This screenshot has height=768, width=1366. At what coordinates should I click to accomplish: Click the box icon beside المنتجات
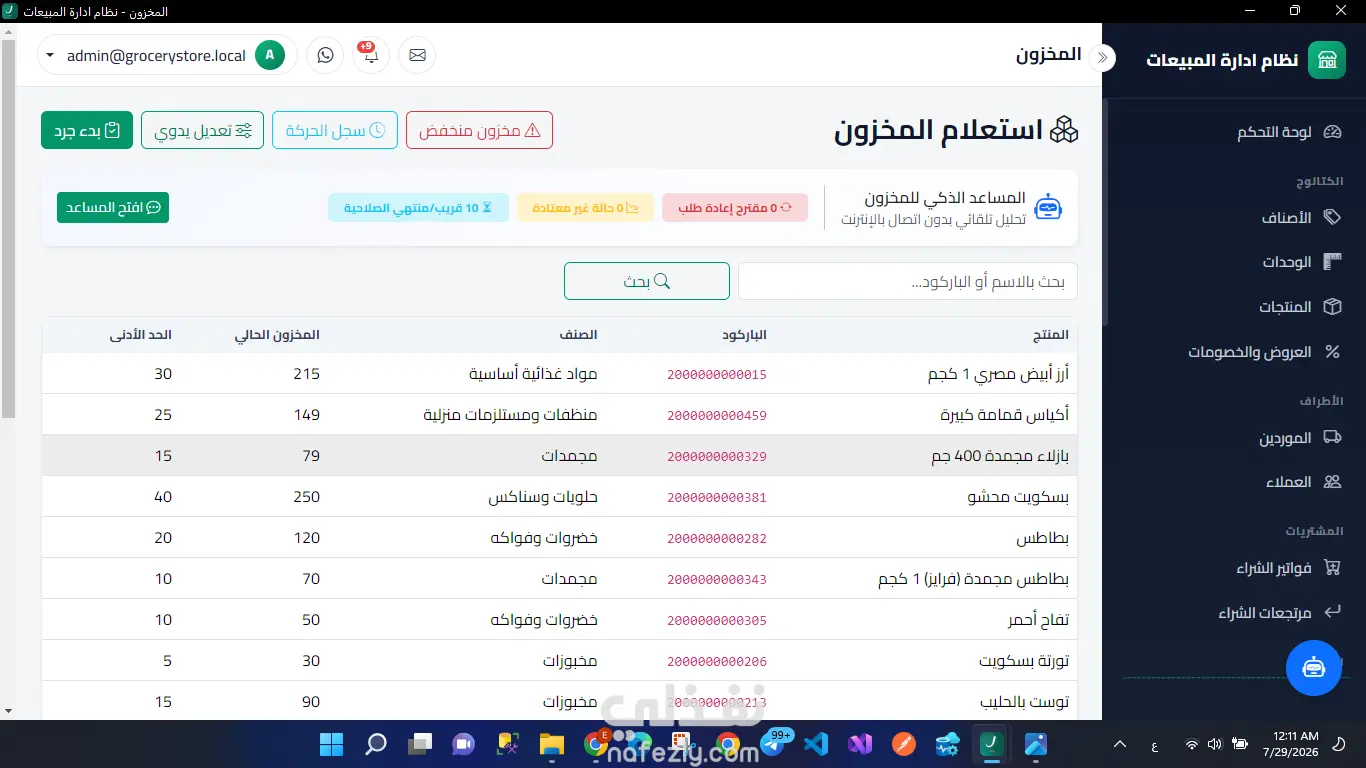coord(1332,307)
